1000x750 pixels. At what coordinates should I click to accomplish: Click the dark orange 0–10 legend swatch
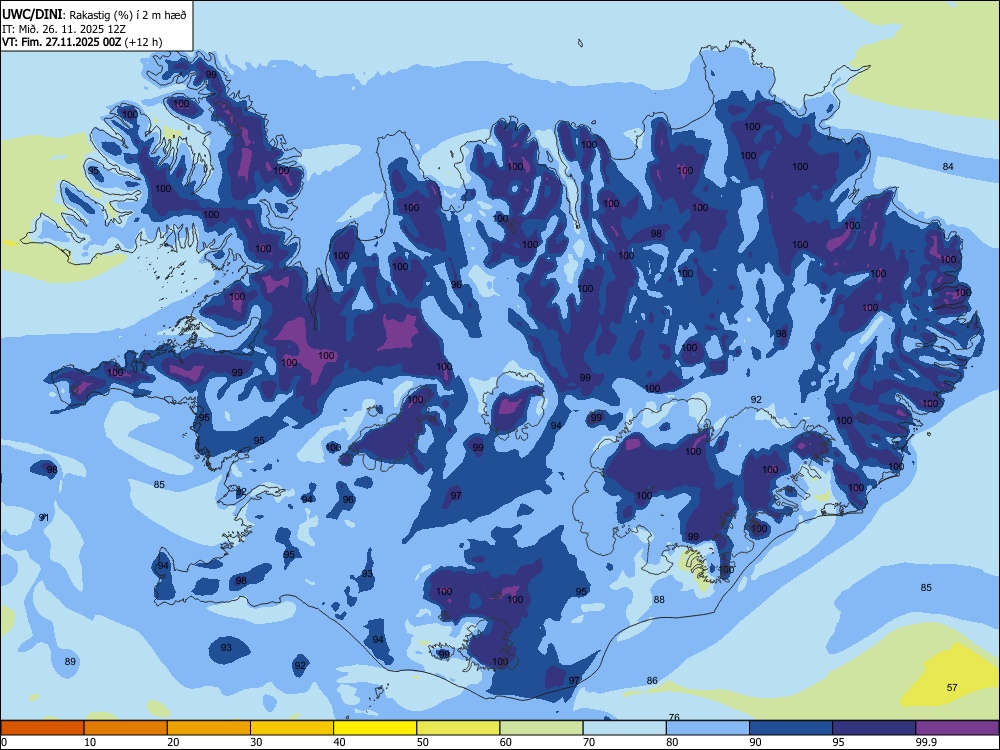tap(42, 728)
